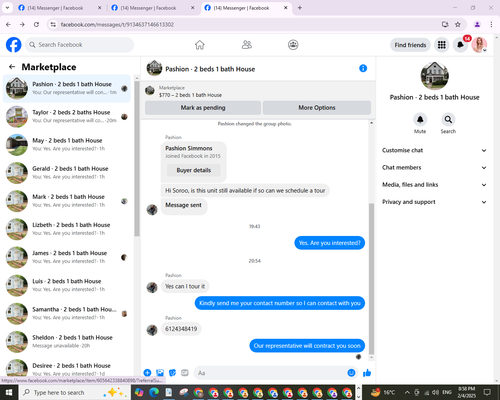Mute this conversation with the bell icon
This screenshot has height=400, width=500.
[x=420, y=119]
